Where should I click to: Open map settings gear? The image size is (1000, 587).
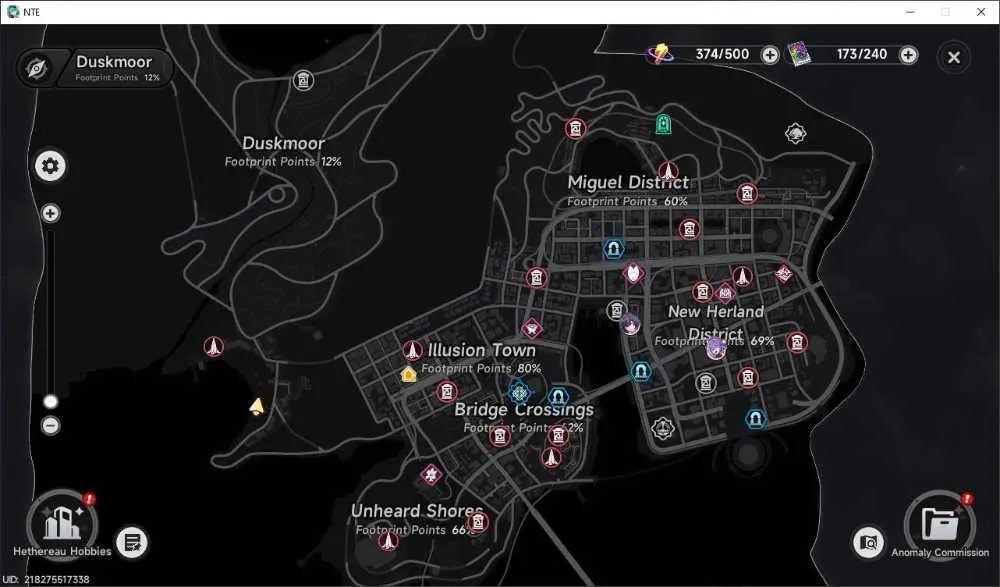[50, 167]
